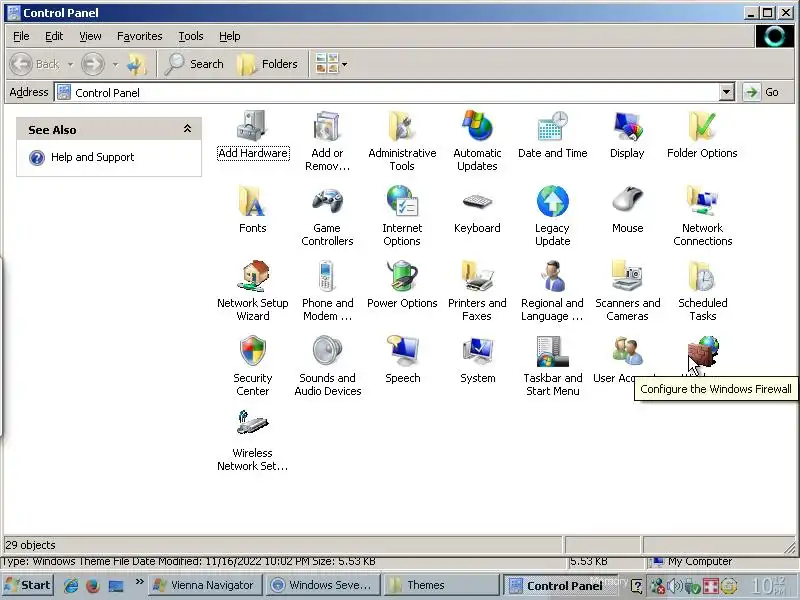Open the File menu
This screenshot has height=600, width=800.
pos(21,36)
